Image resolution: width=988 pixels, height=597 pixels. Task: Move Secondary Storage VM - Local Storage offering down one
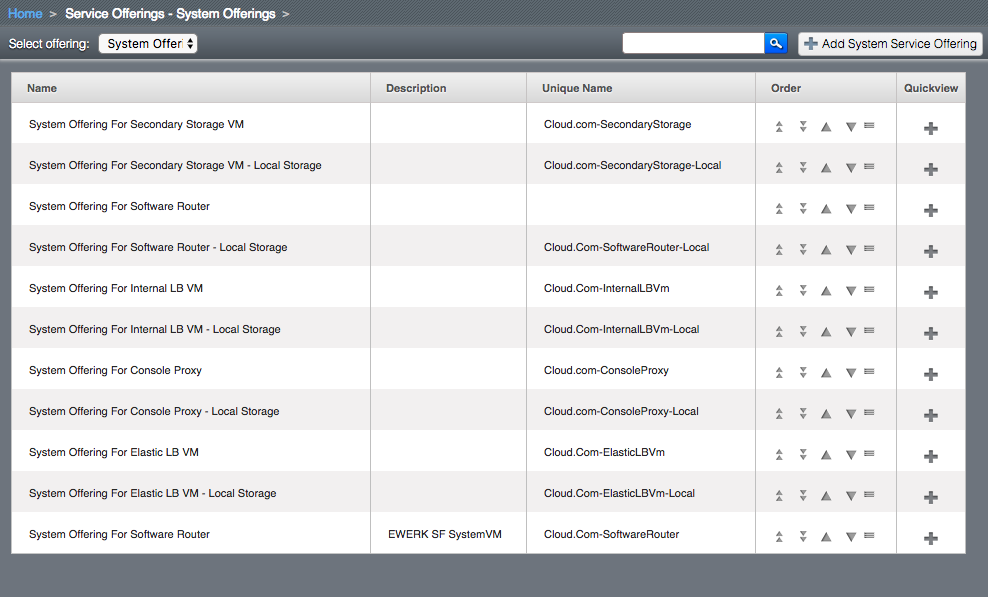(x=851, y=168)
